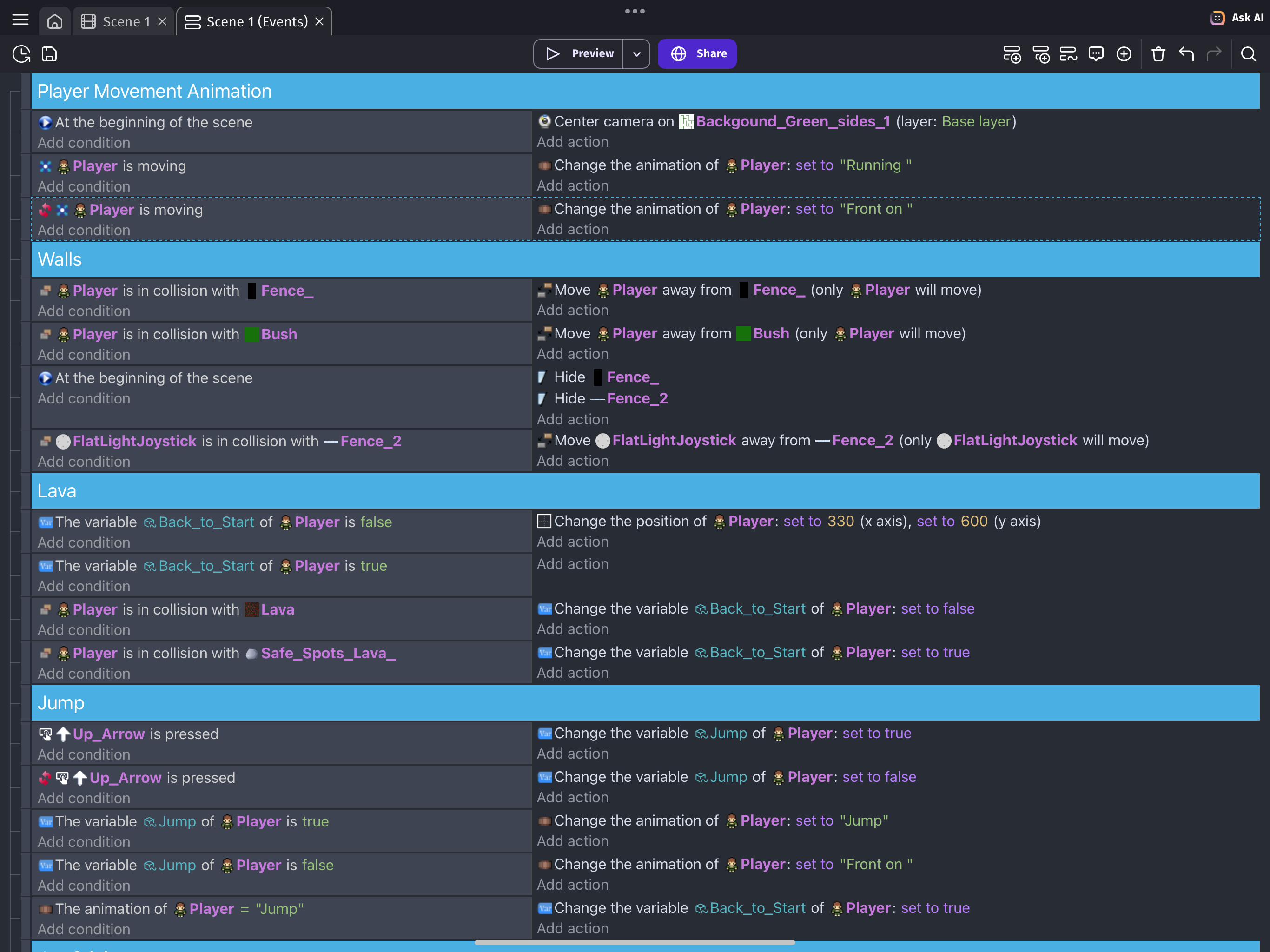Click the position icon of Change position action

coord(544,522)
